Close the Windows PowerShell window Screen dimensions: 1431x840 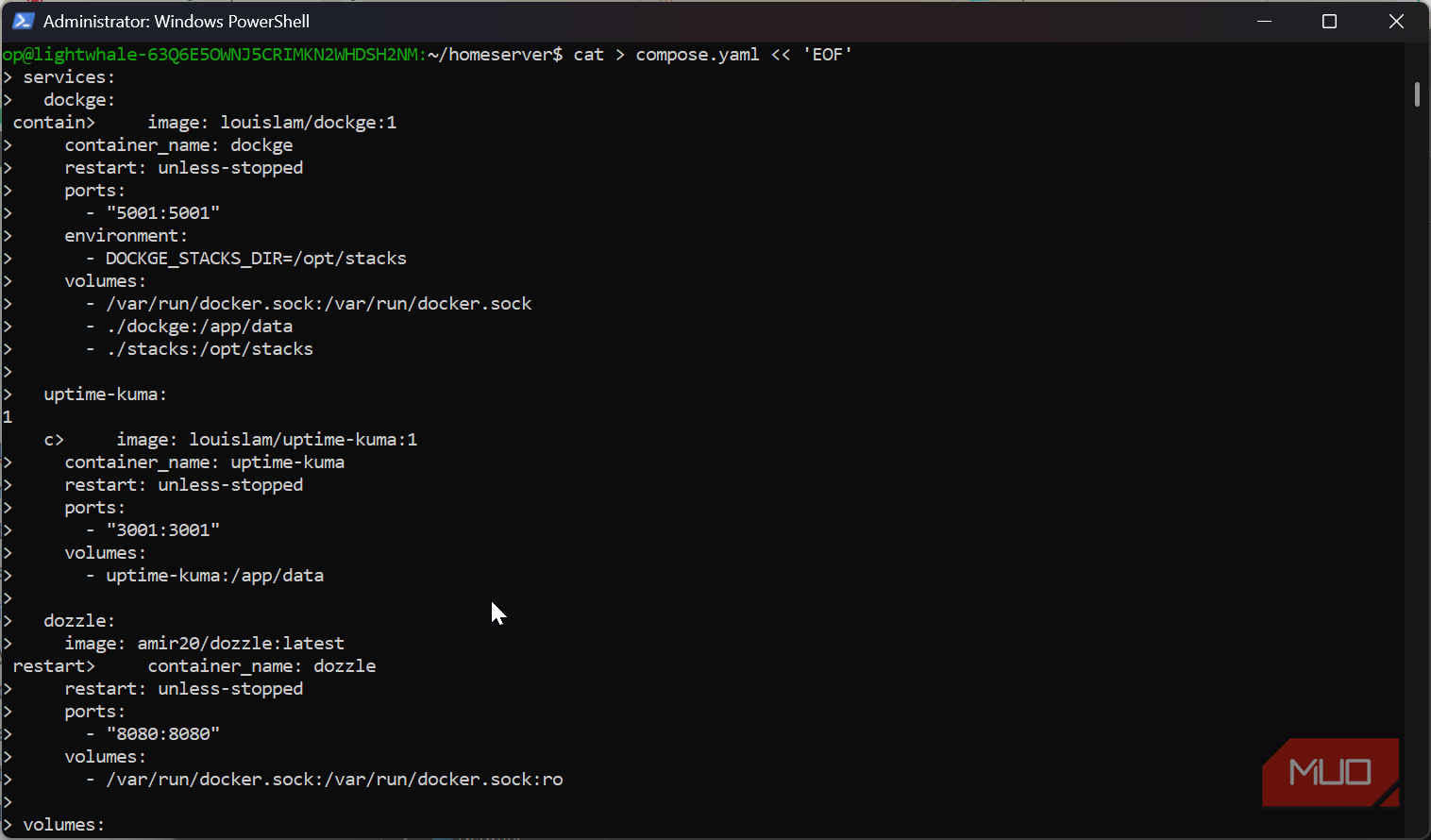point(1396,21)
